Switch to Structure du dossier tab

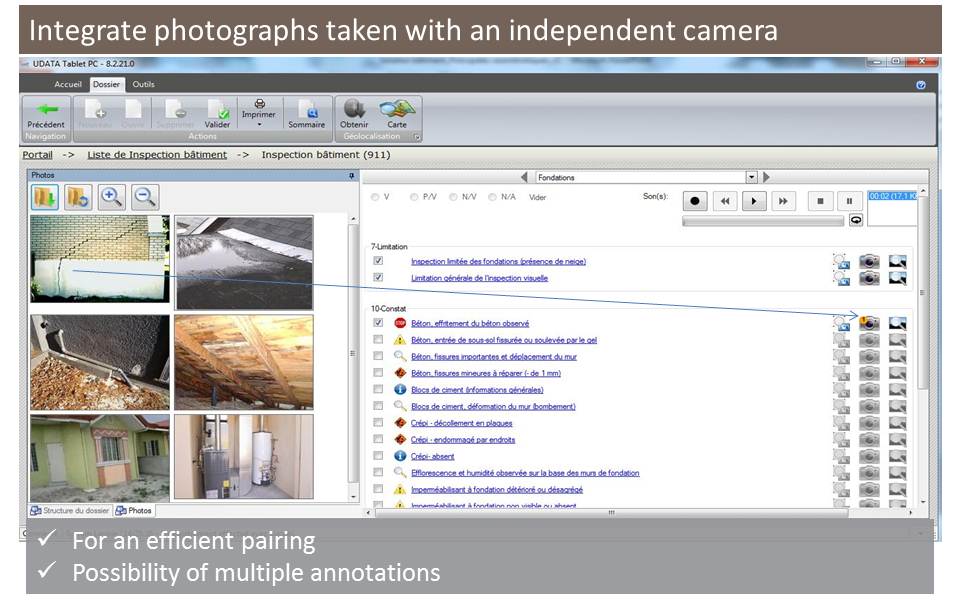click(x=69, y=510)
